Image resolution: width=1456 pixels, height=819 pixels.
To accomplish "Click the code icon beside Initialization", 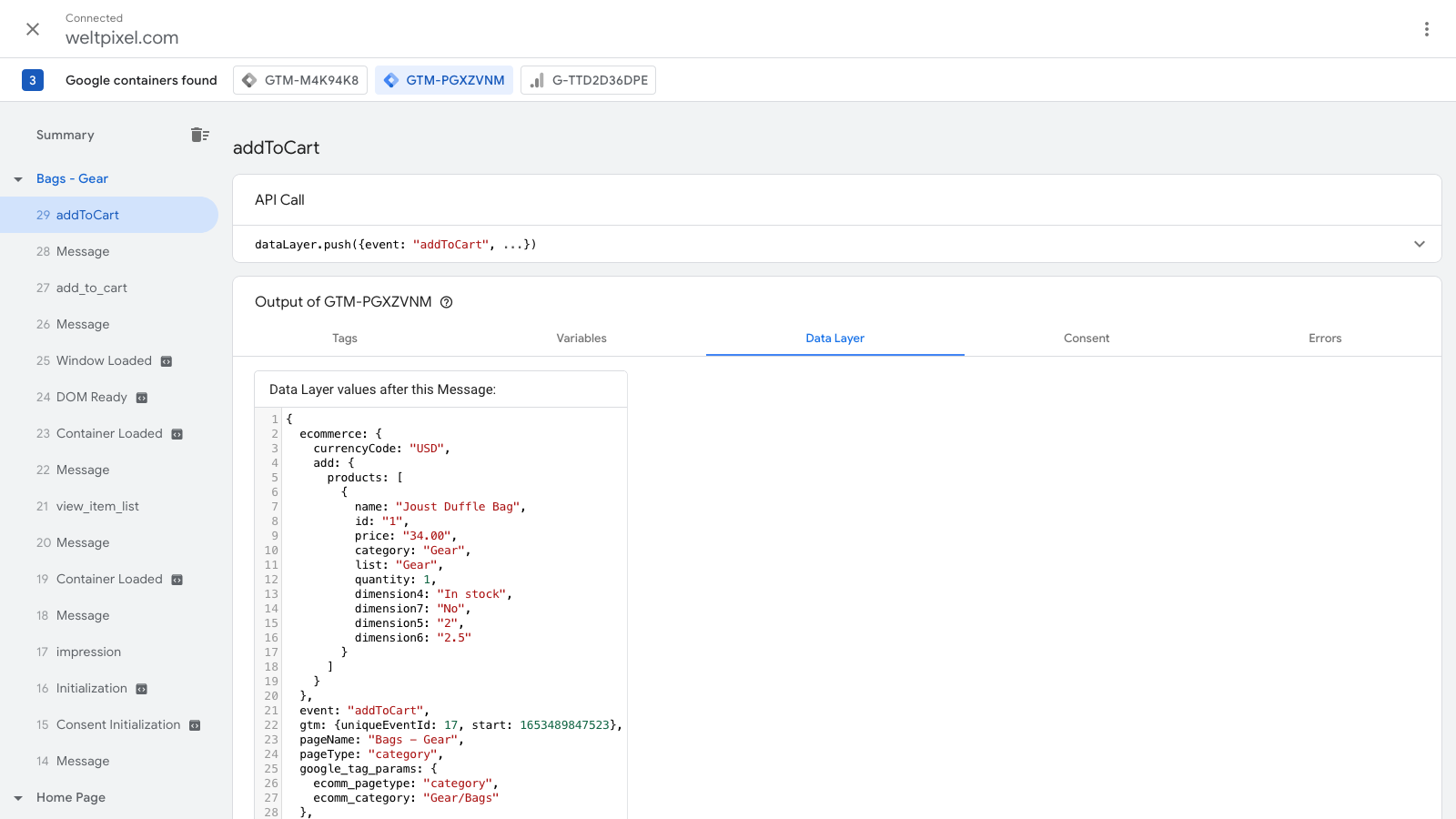I will (x=142, y=689).
